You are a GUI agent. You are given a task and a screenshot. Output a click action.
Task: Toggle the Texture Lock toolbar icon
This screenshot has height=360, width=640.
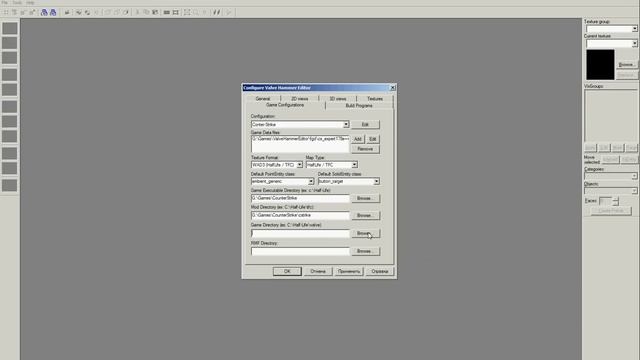click(x=217, y=12)
